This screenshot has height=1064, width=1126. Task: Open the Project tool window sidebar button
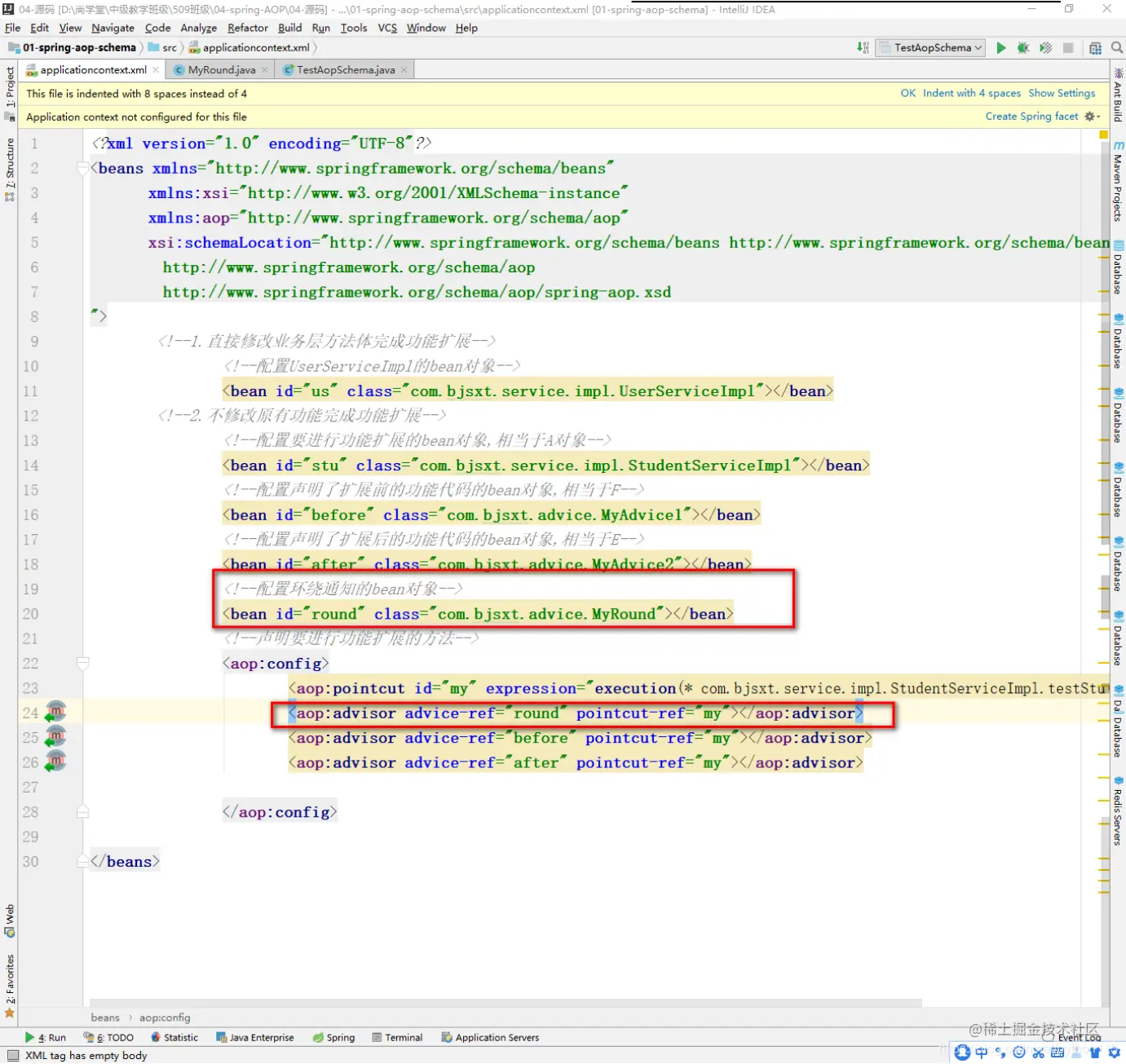(10, 92)
